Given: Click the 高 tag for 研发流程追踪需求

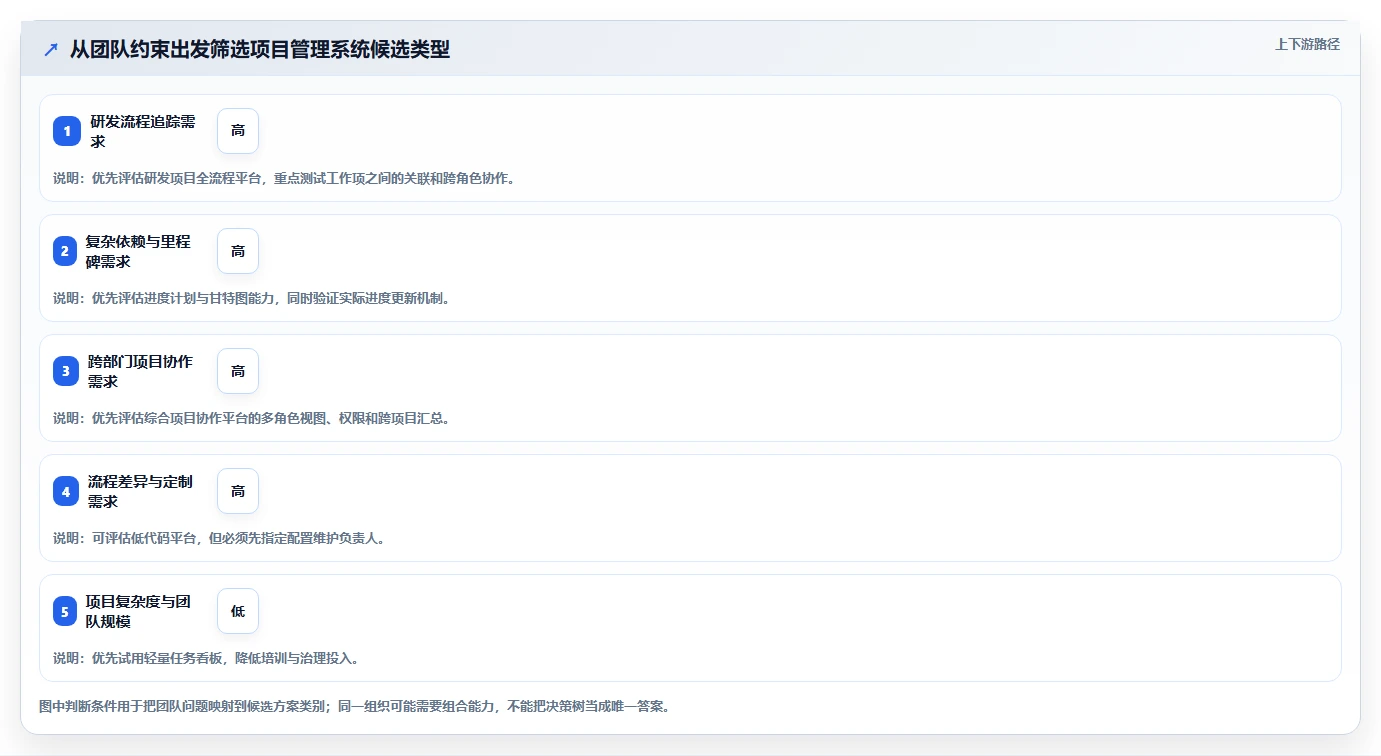Looking at the screenshot, I should [x=238, y=131].
